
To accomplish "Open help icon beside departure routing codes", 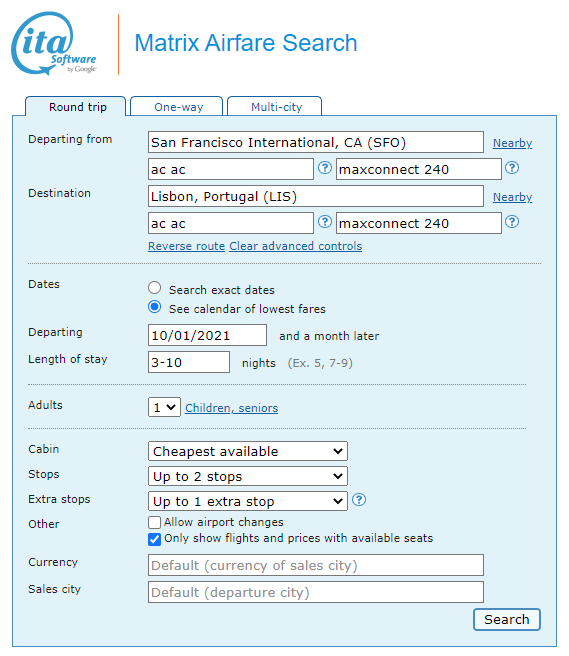I will (x=325, y=168).
